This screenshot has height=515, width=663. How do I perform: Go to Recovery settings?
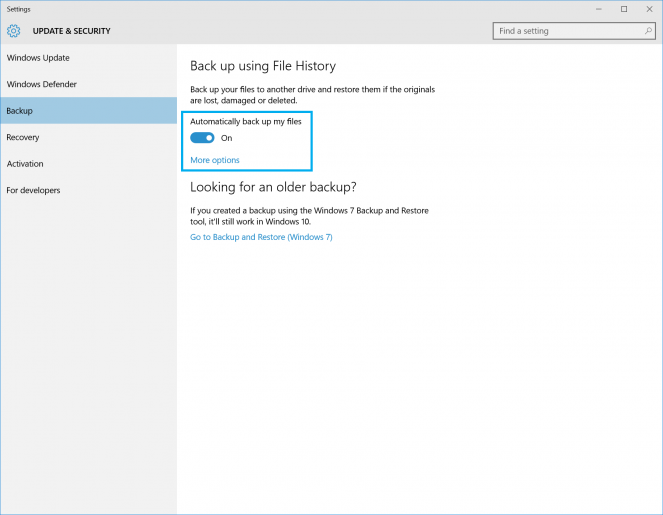[x=88, y=137]
